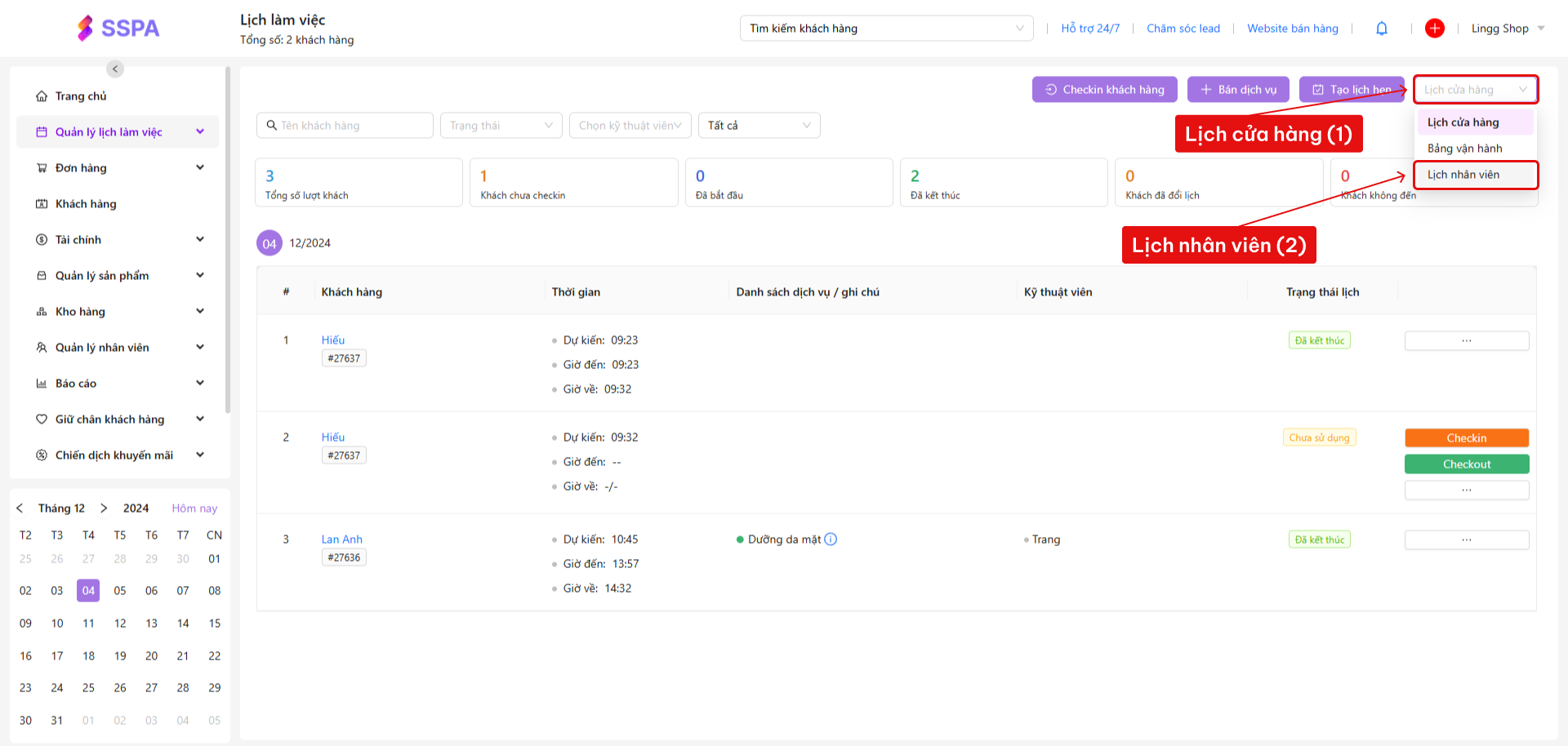Image resolution: width=1568 pixels, height=746 pixels.
Task: Click Đã kết thúc stat card
Action: pos(1004,183)
